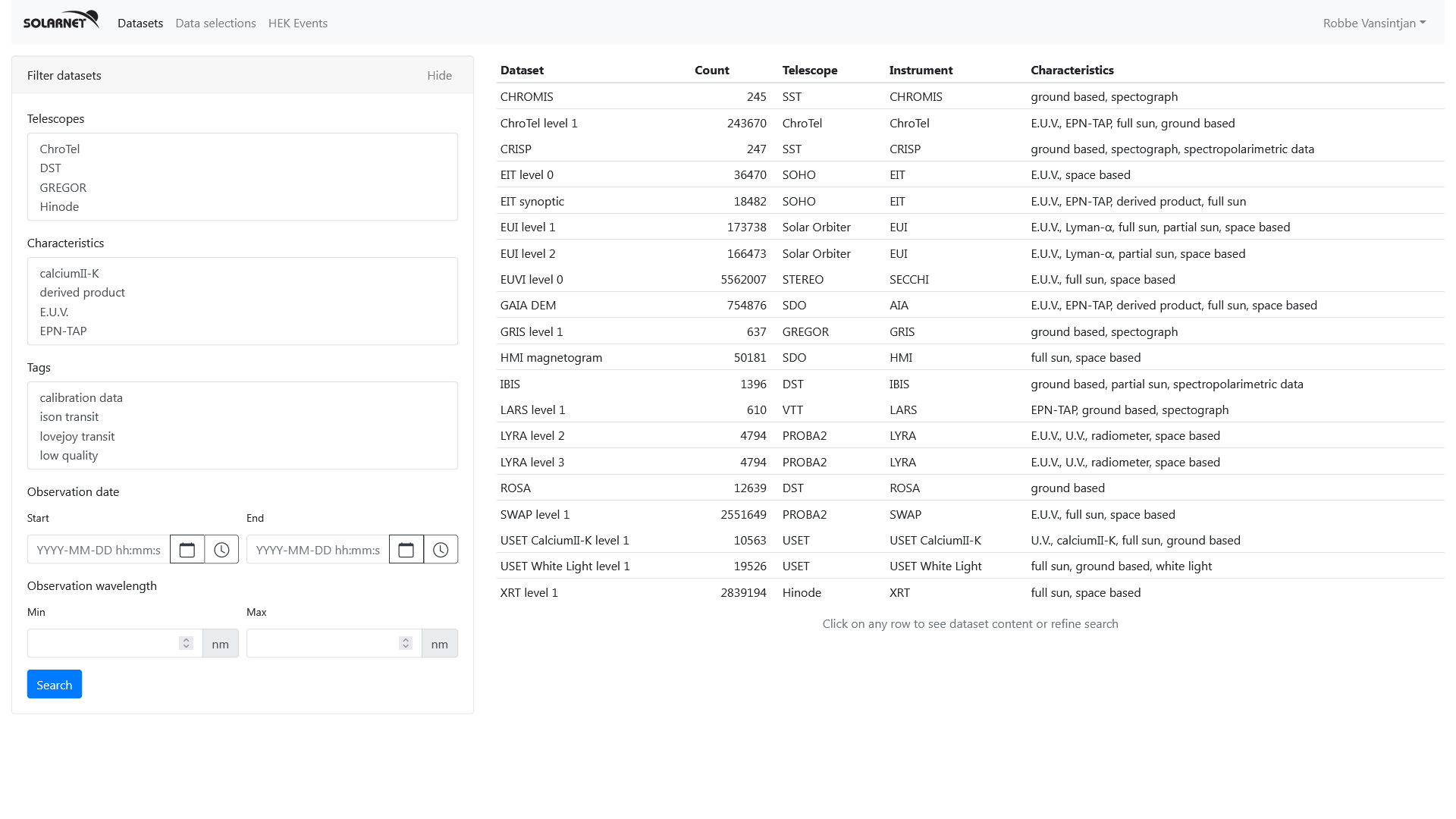Select low quality tag
Screen dimensions: 1456x819
click(243, 455)
